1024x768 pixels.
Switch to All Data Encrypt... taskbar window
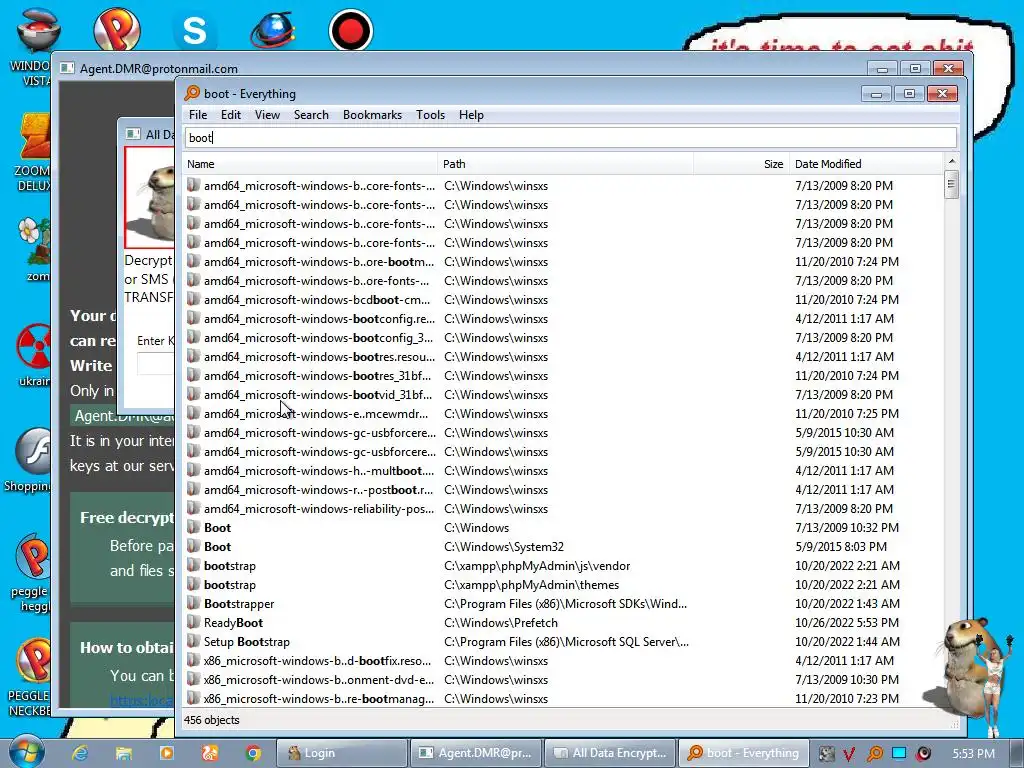click(x=610, y=753)
